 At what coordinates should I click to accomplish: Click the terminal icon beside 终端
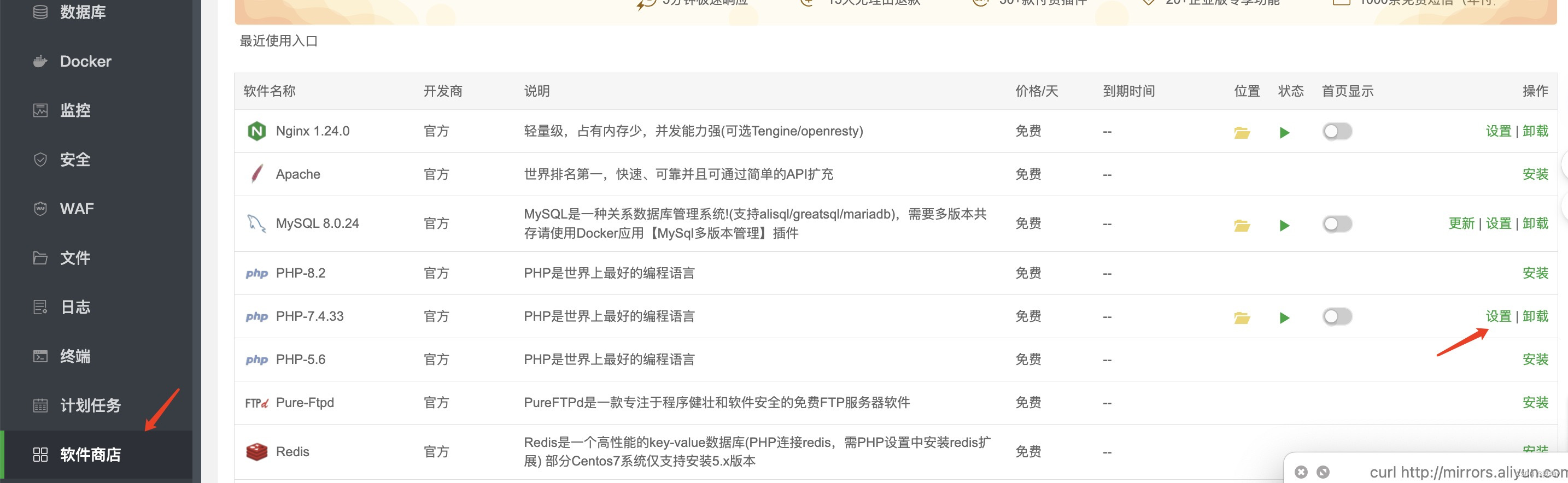coord(40,356)
